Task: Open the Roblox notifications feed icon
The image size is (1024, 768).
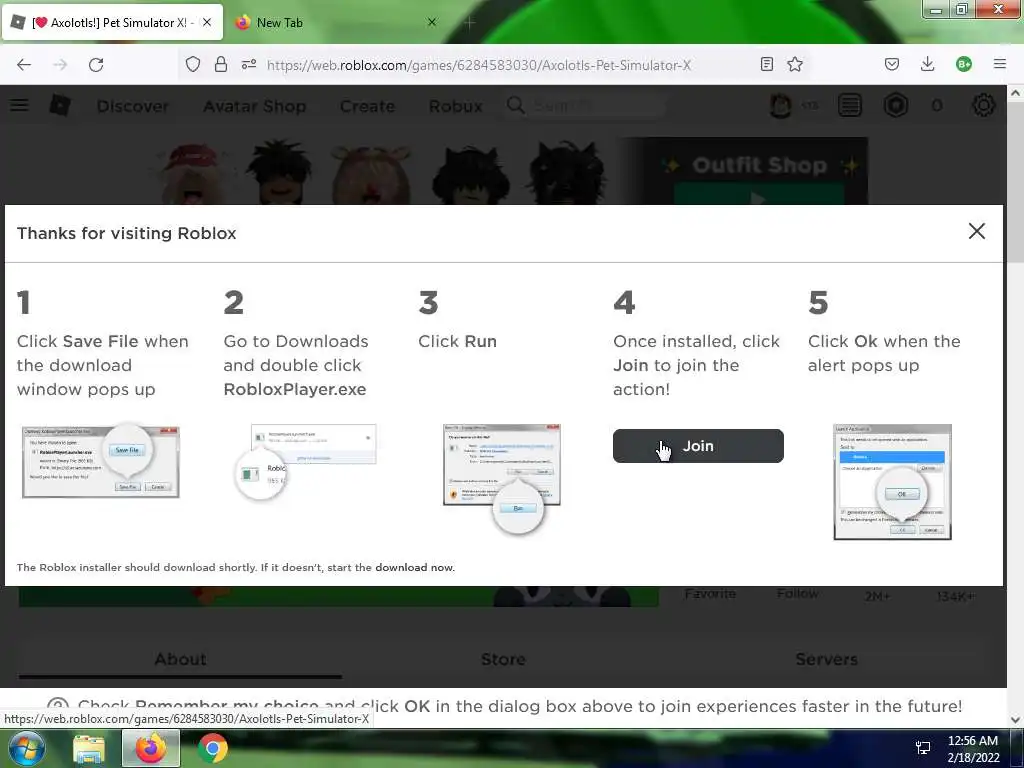Action: [850, 105]
